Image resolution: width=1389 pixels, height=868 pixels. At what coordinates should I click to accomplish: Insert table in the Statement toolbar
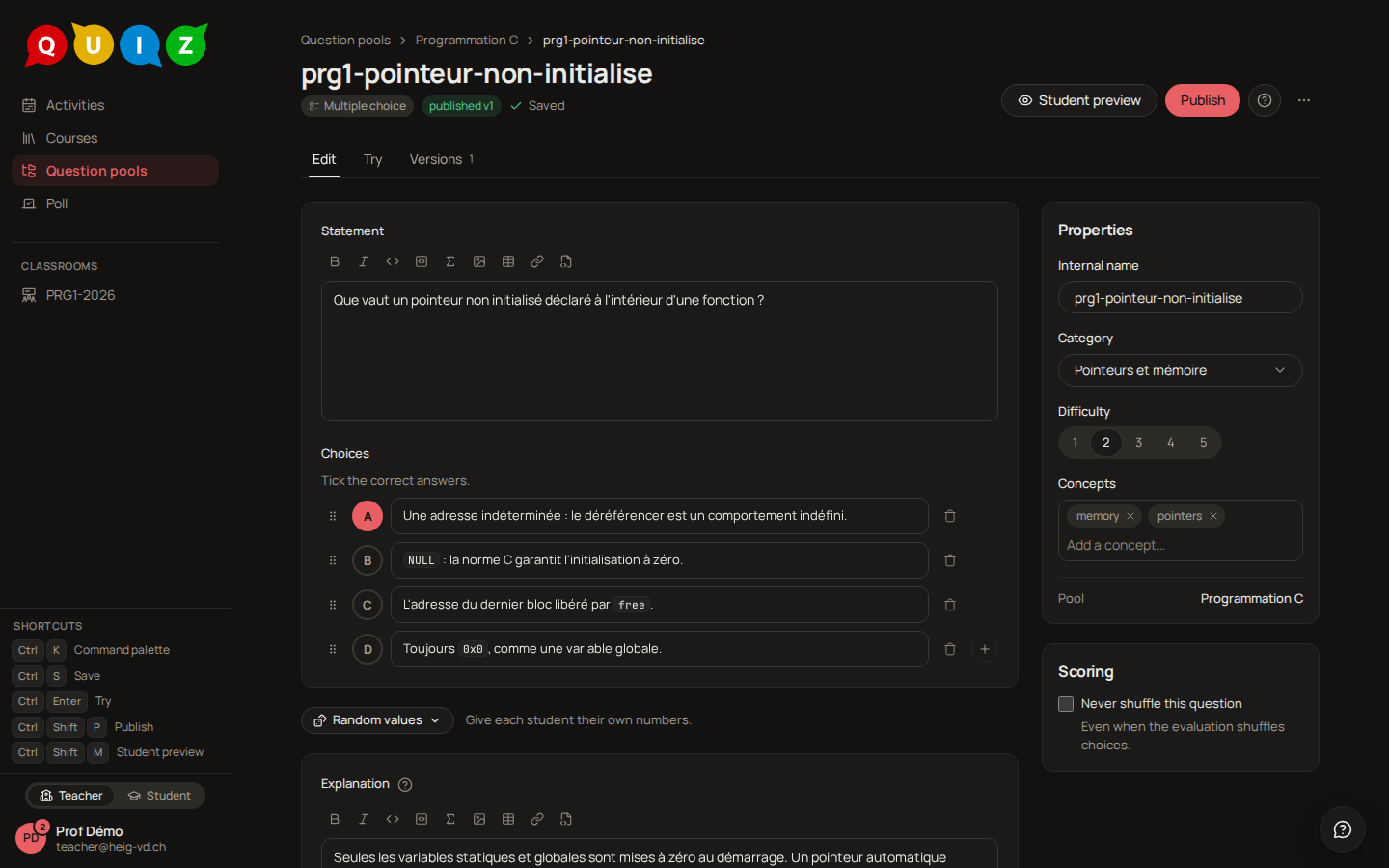tap(508, 261)
